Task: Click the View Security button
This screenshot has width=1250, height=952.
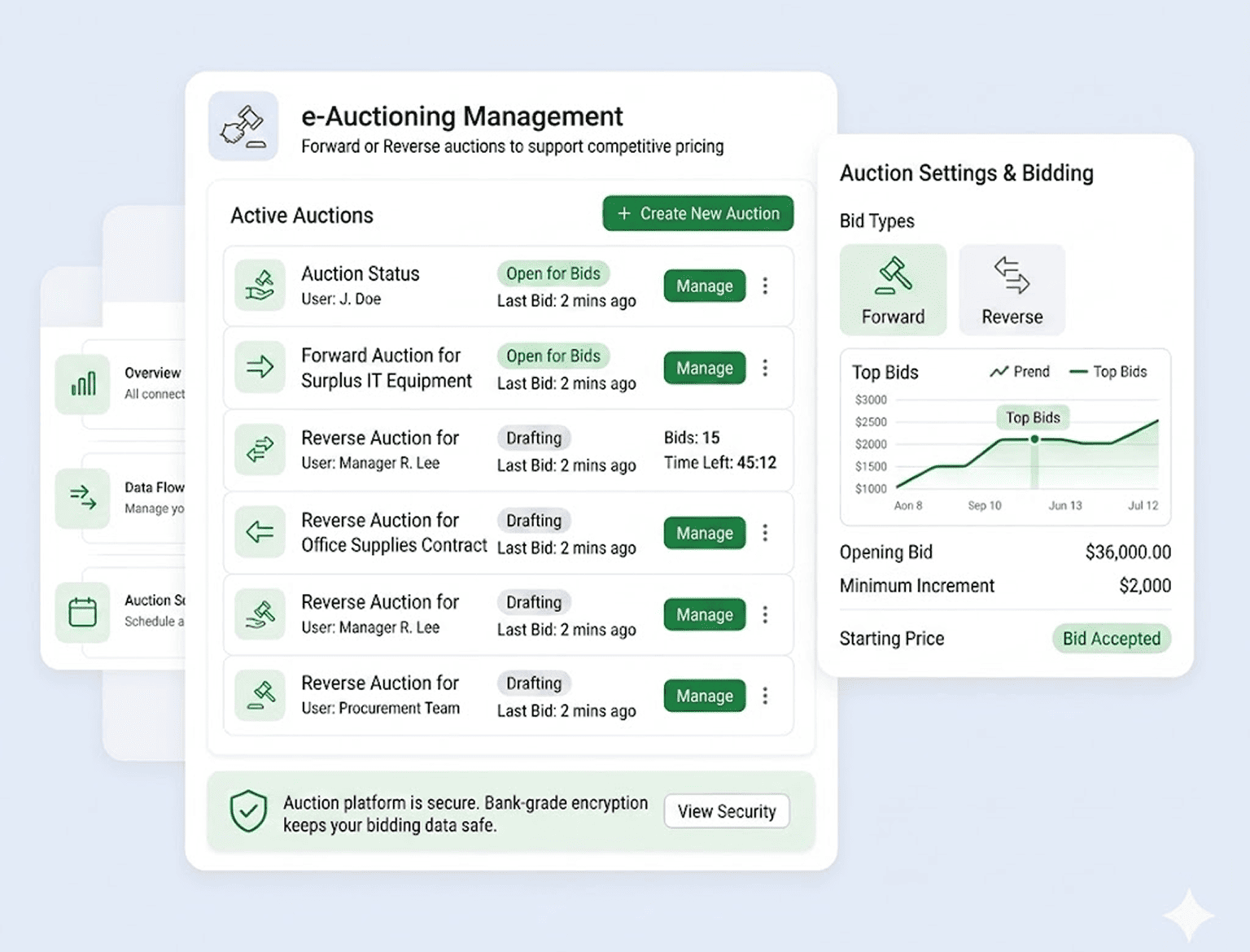Action: (727, 811)
